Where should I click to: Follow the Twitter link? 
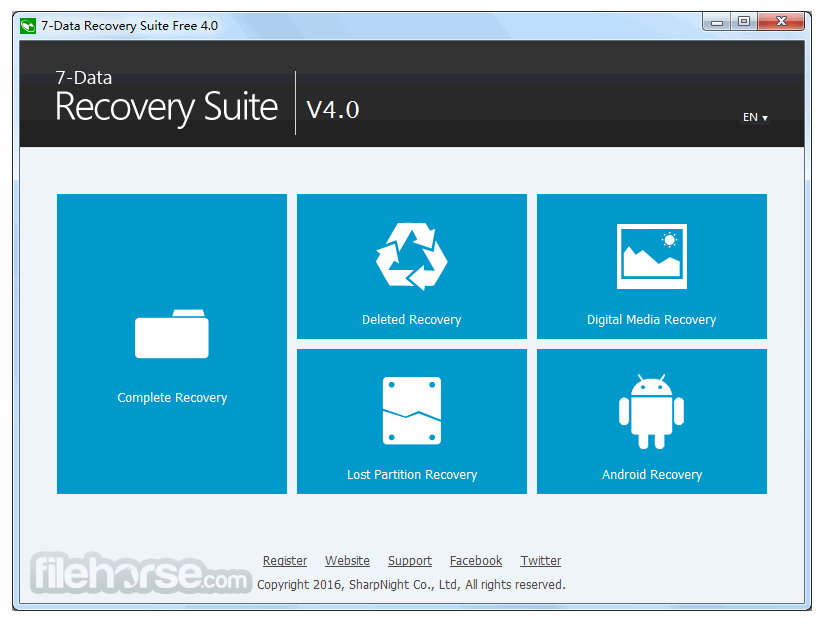(x=541, y=561)
